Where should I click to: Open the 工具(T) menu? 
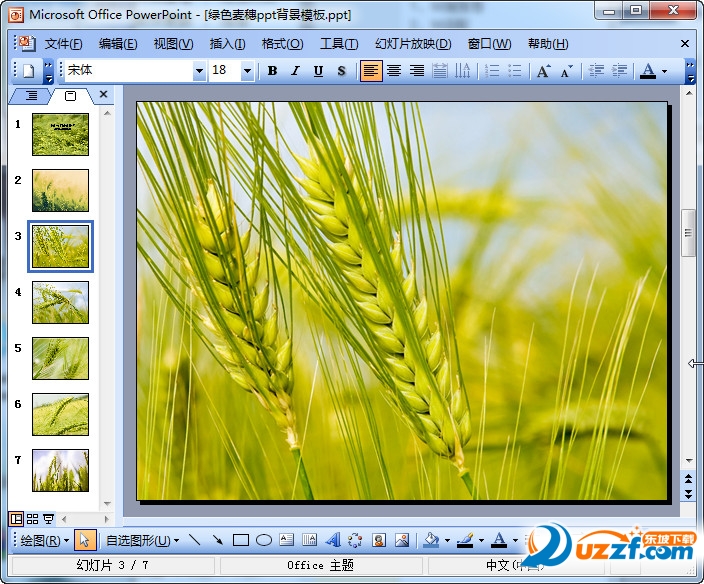pos(339,44)
